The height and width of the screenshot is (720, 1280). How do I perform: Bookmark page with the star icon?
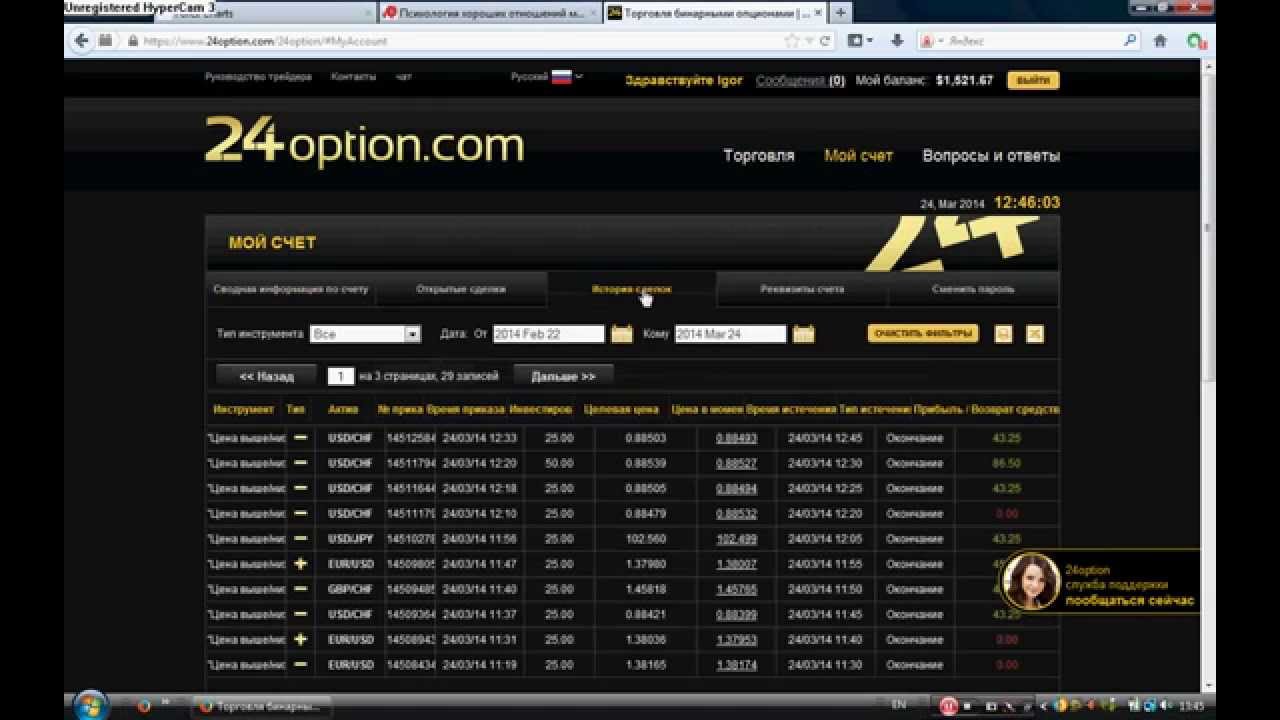792,41
